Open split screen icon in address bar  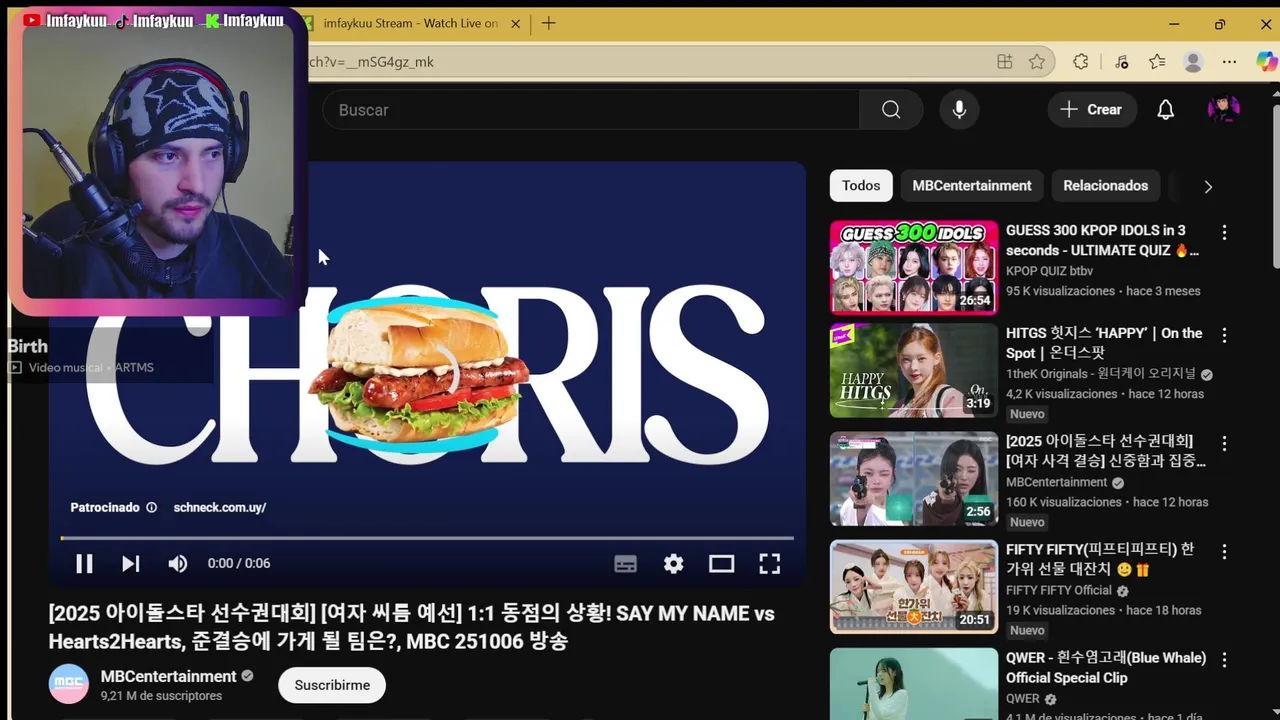pos(1005,62)
